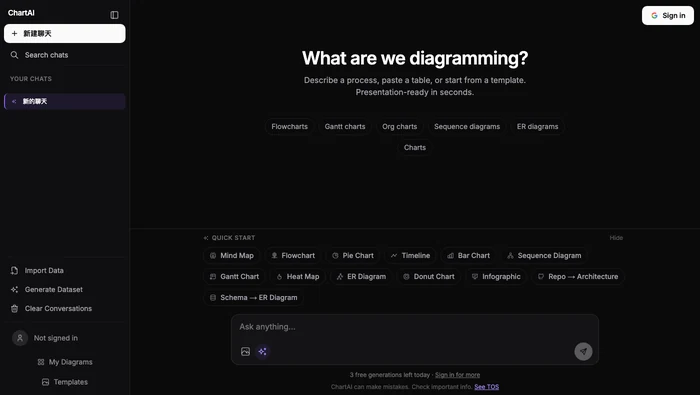Open the See TOS link
Viewport: 700px width, 395px height.
487,387
